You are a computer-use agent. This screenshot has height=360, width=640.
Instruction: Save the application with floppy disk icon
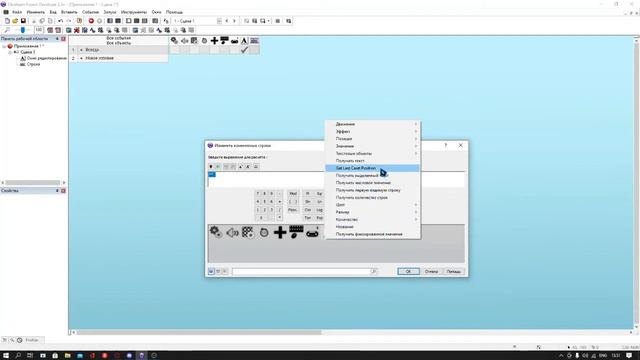23,21
